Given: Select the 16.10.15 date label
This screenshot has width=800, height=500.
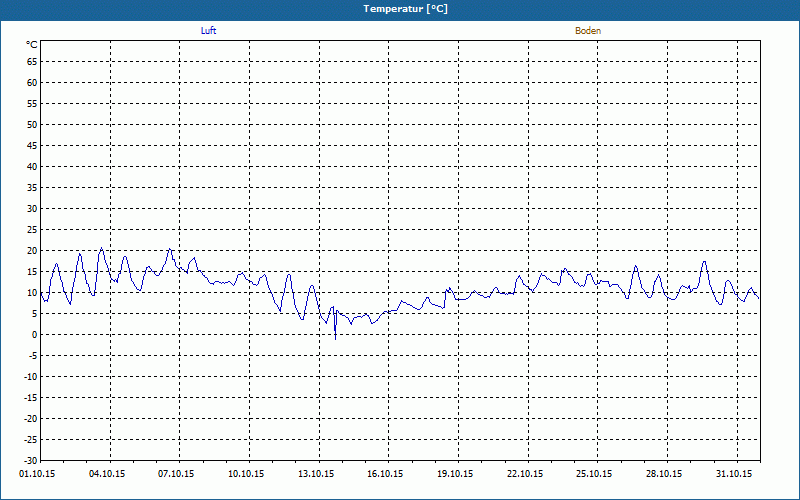Looking at the screenshot, I should point(385,474).
